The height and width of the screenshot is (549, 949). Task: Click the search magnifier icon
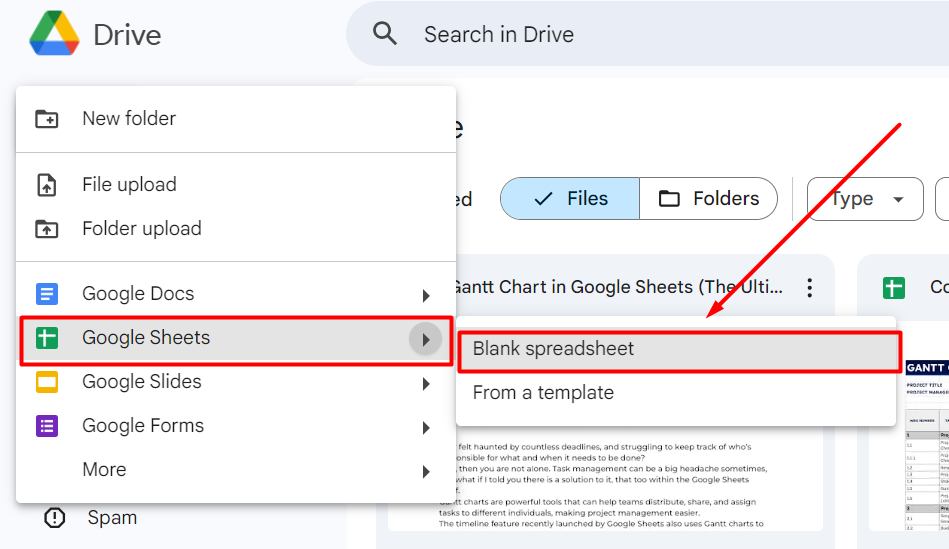click(385, 34)
